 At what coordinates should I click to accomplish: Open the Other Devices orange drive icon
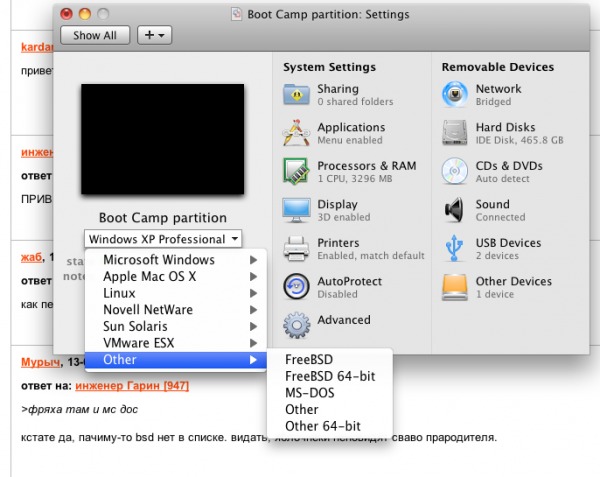click(x=455, y=287)
